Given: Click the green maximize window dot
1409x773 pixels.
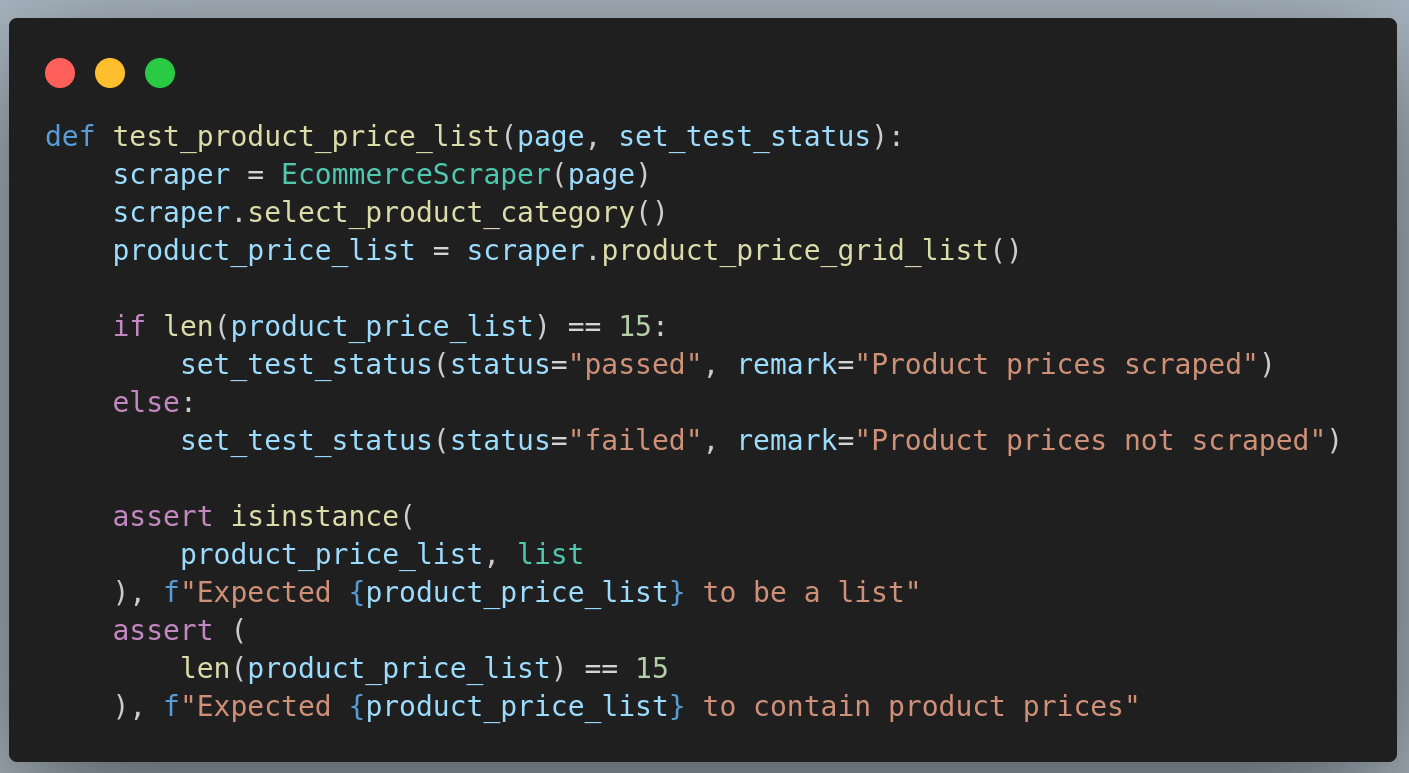Looking at the screenshot, I should point(160,72).
